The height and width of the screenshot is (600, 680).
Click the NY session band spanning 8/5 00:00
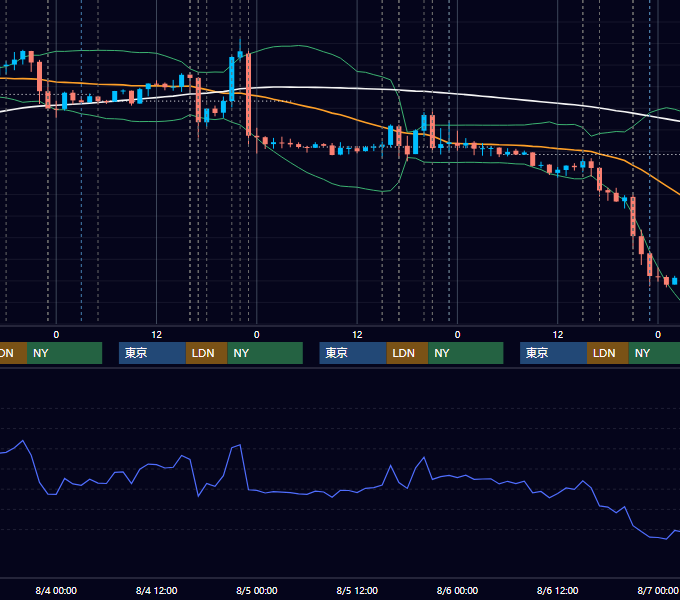point(265,353)
